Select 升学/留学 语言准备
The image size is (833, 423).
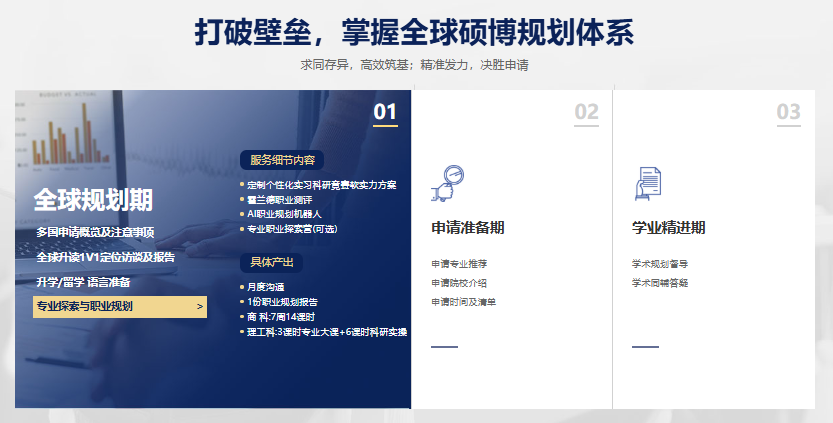83,282
